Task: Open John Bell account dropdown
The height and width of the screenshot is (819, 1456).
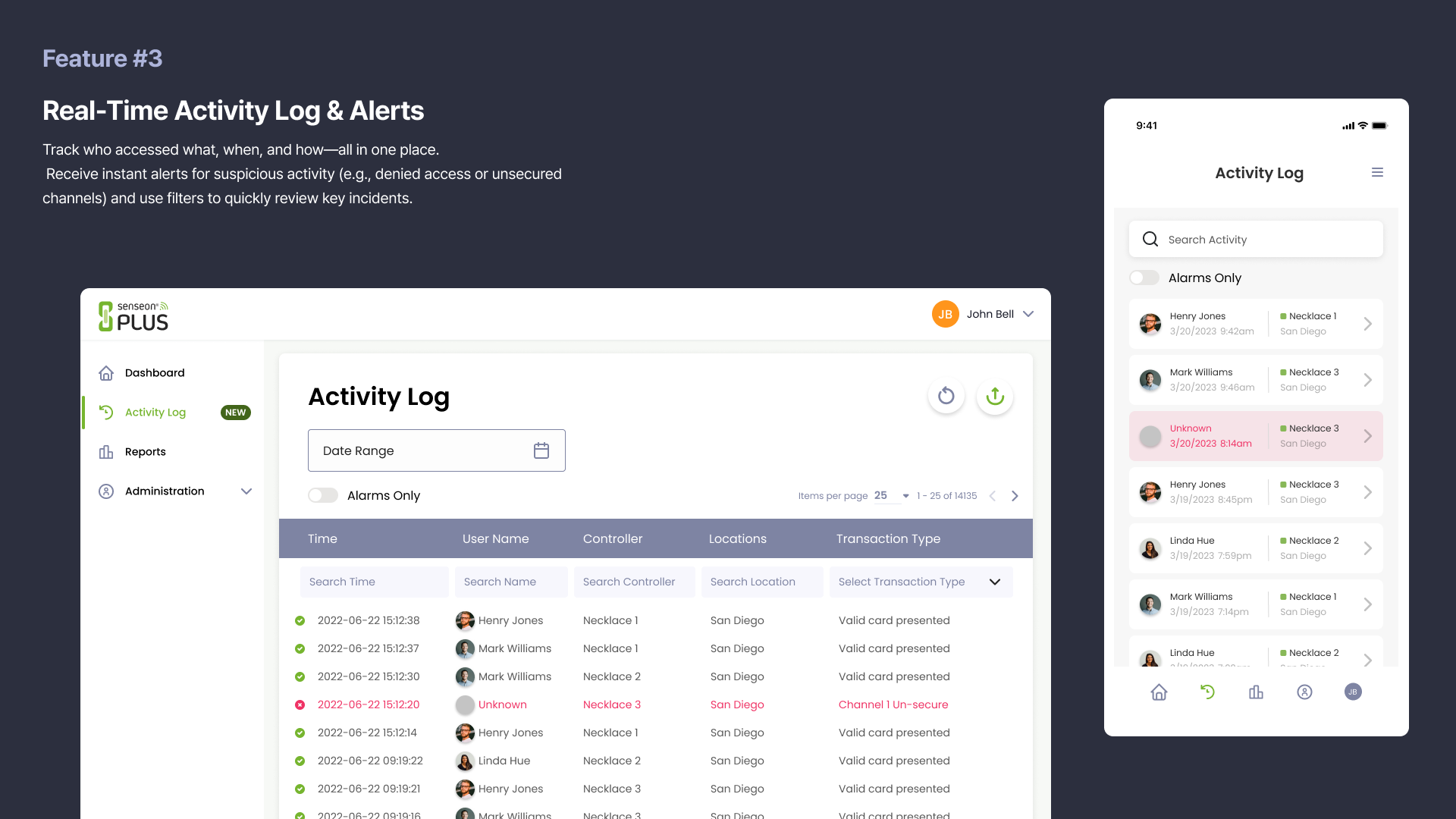Action: click(1028, 314)
